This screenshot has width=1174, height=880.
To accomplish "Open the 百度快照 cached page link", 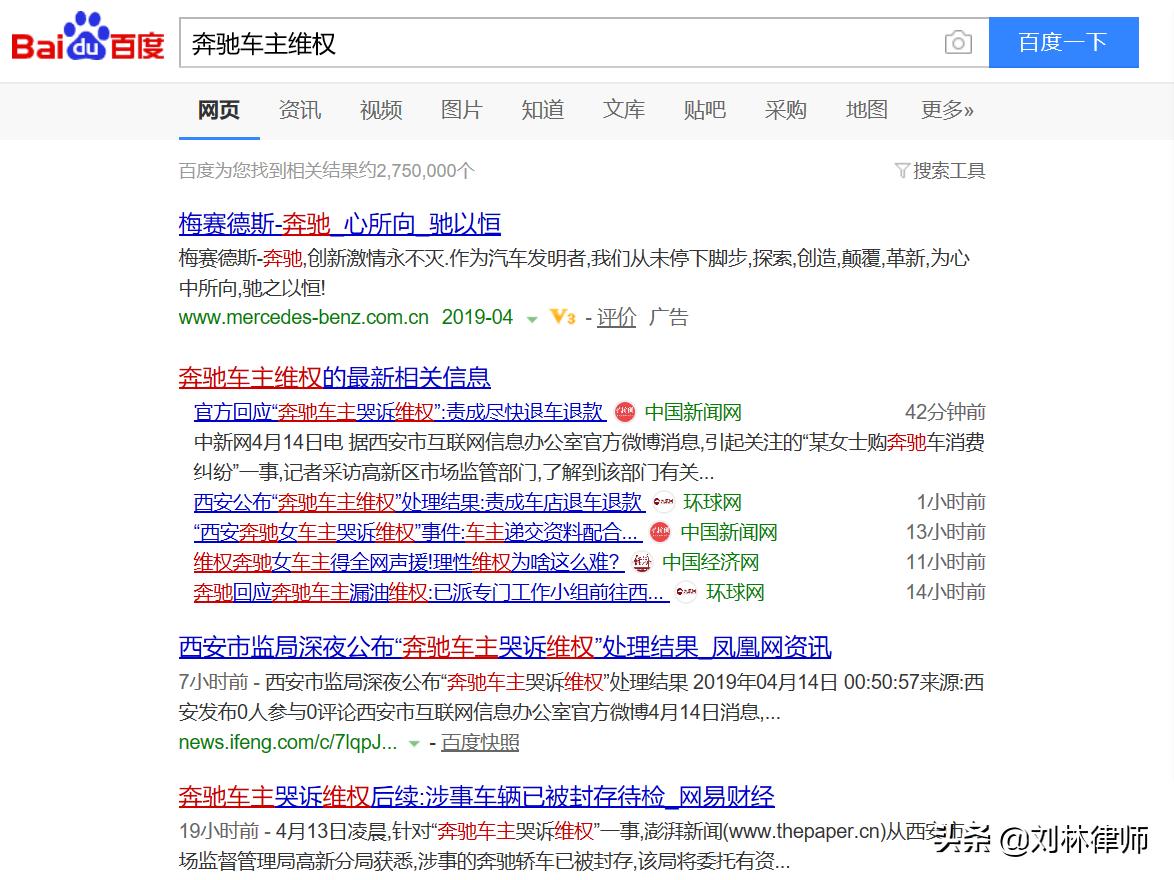I will 482,743.
